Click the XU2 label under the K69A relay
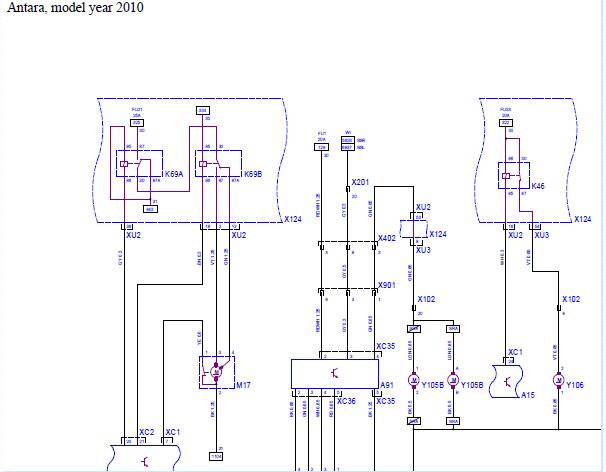This screenshot has width=606, height=472. [x=133, y=235]
